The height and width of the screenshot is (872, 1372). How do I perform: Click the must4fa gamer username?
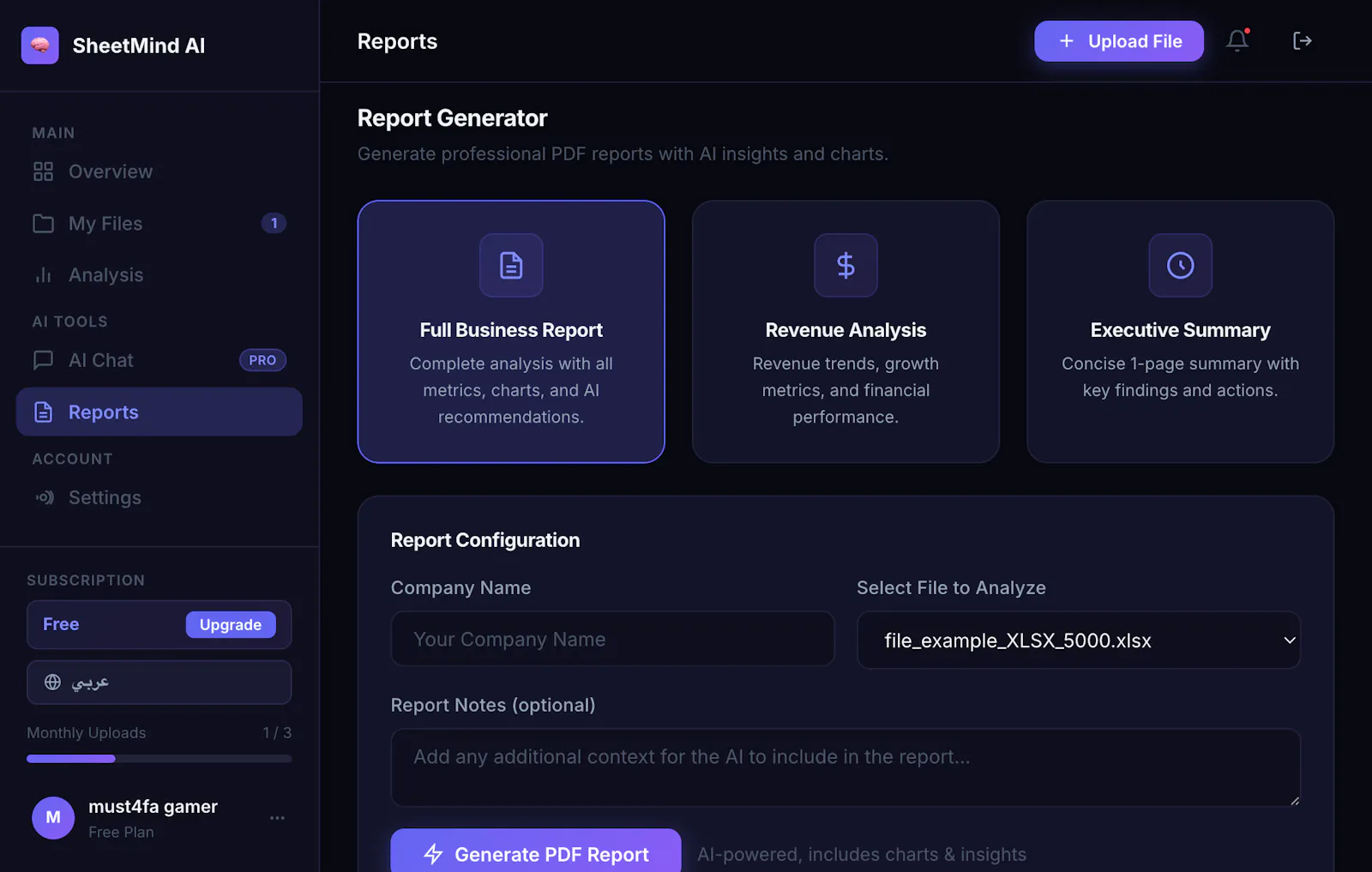pyautogui.click(x=153, y=807)
